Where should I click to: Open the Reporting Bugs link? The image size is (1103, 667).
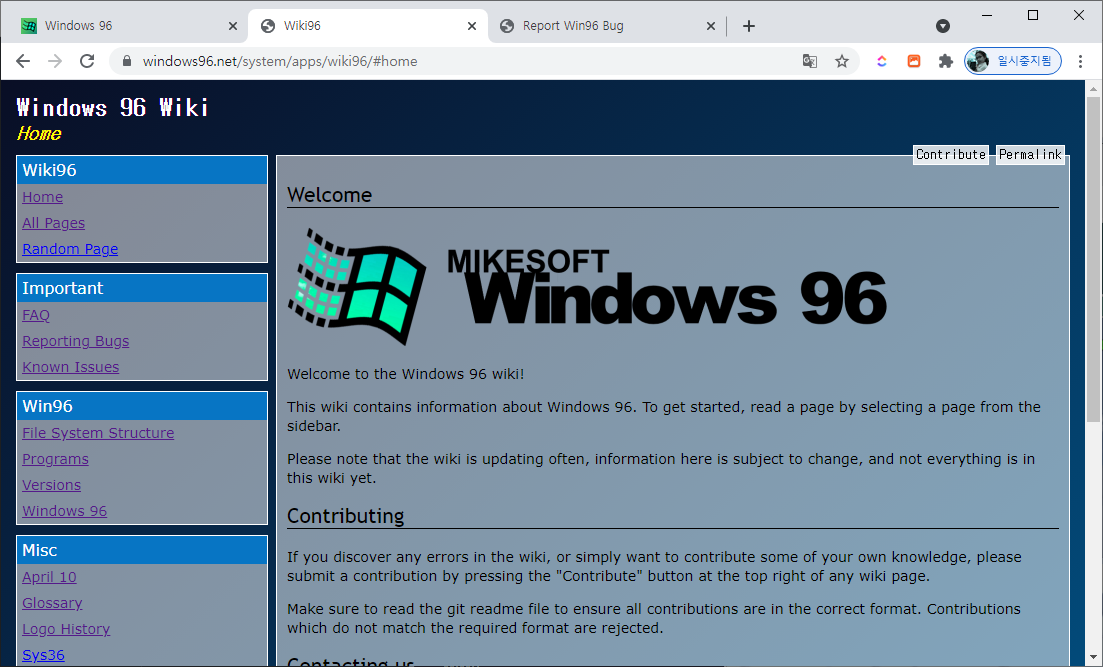tap(75, 341)
